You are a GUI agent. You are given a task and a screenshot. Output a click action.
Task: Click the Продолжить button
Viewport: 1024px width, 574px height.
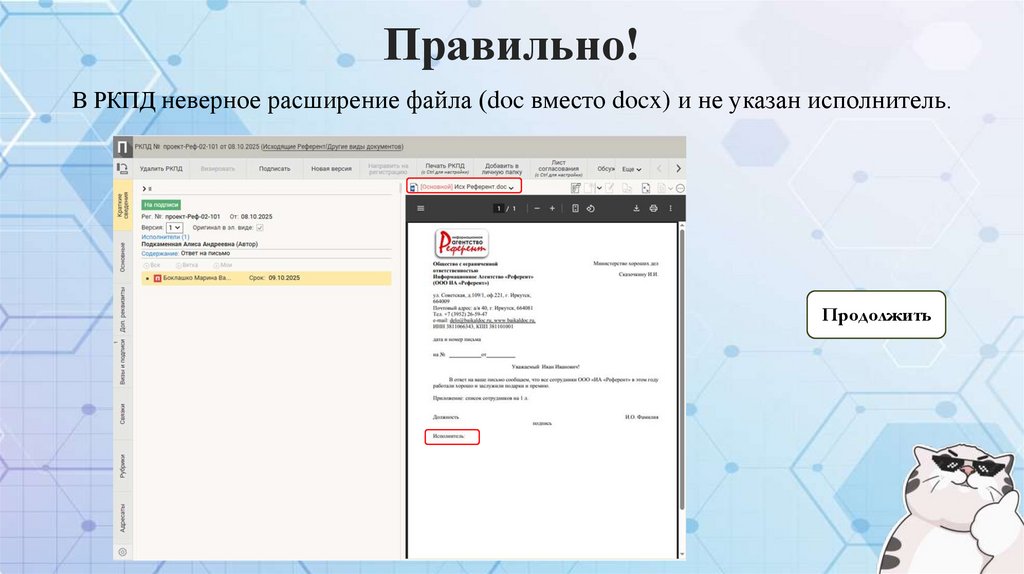click(876, 315)
